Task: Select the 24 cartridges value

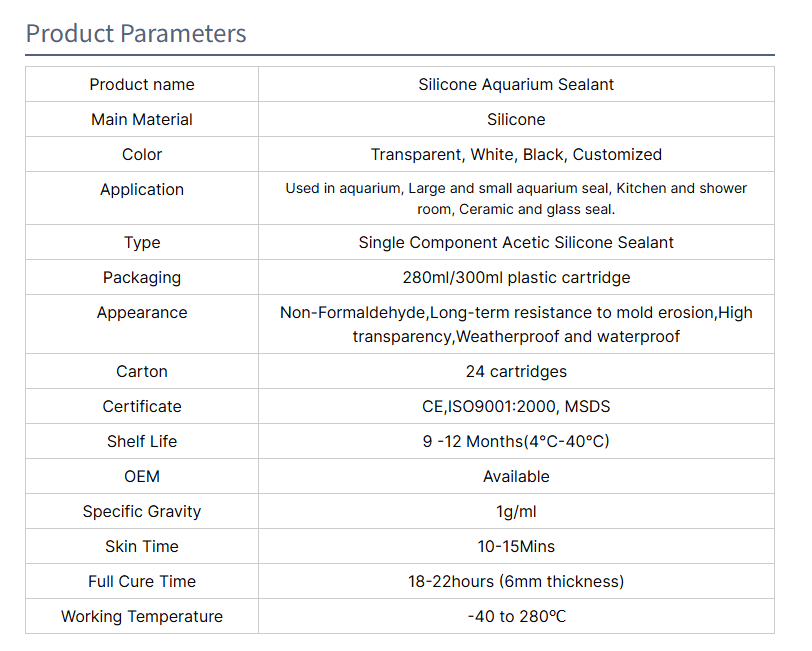Action: tap(516, 371)
